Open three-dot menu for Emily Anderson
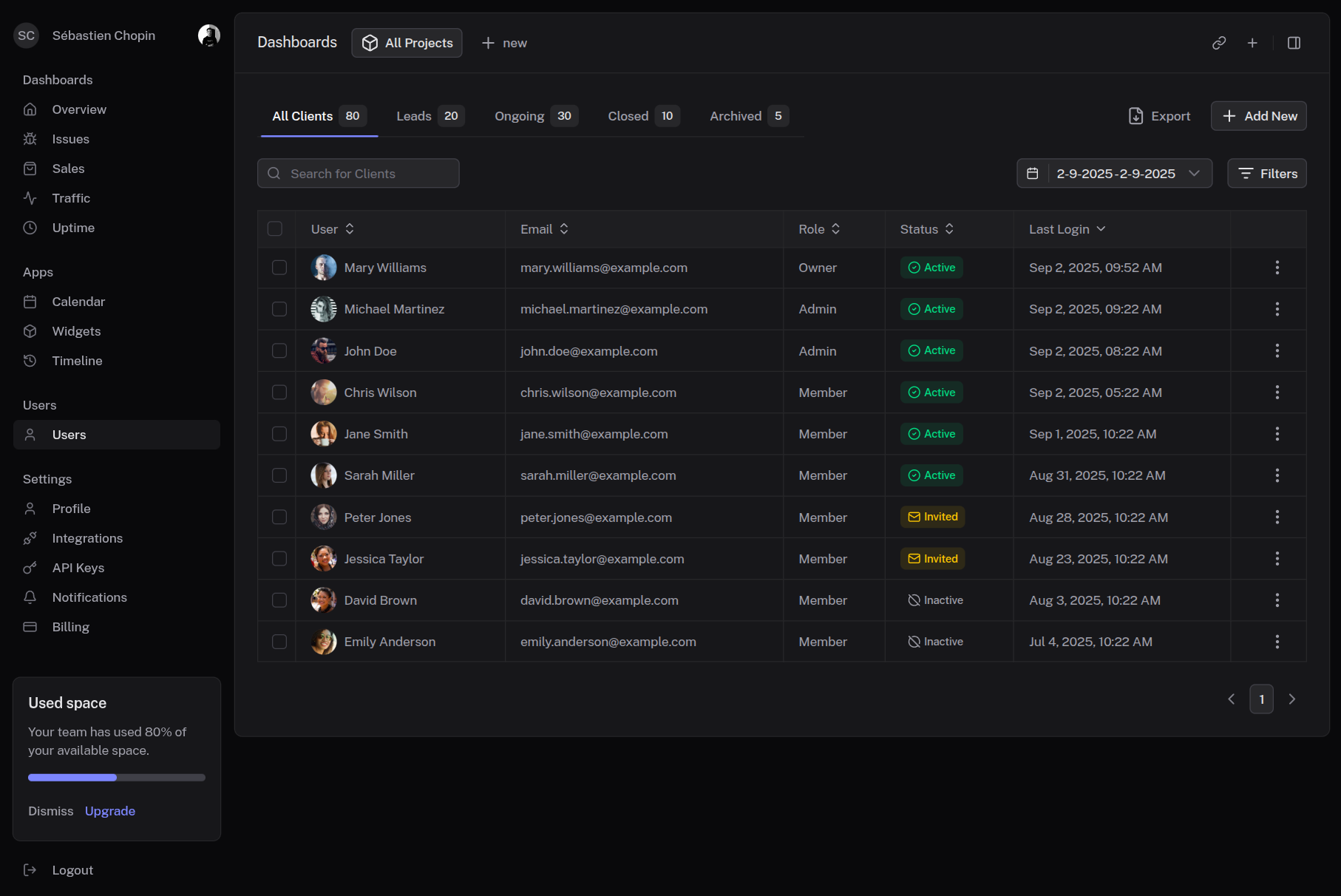1341x896 pixels. click(1277, 642)
